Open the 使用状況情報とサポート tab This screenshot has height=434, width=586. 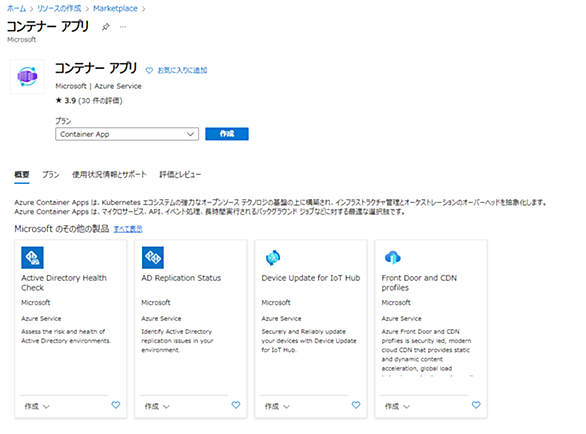(109, 175)
